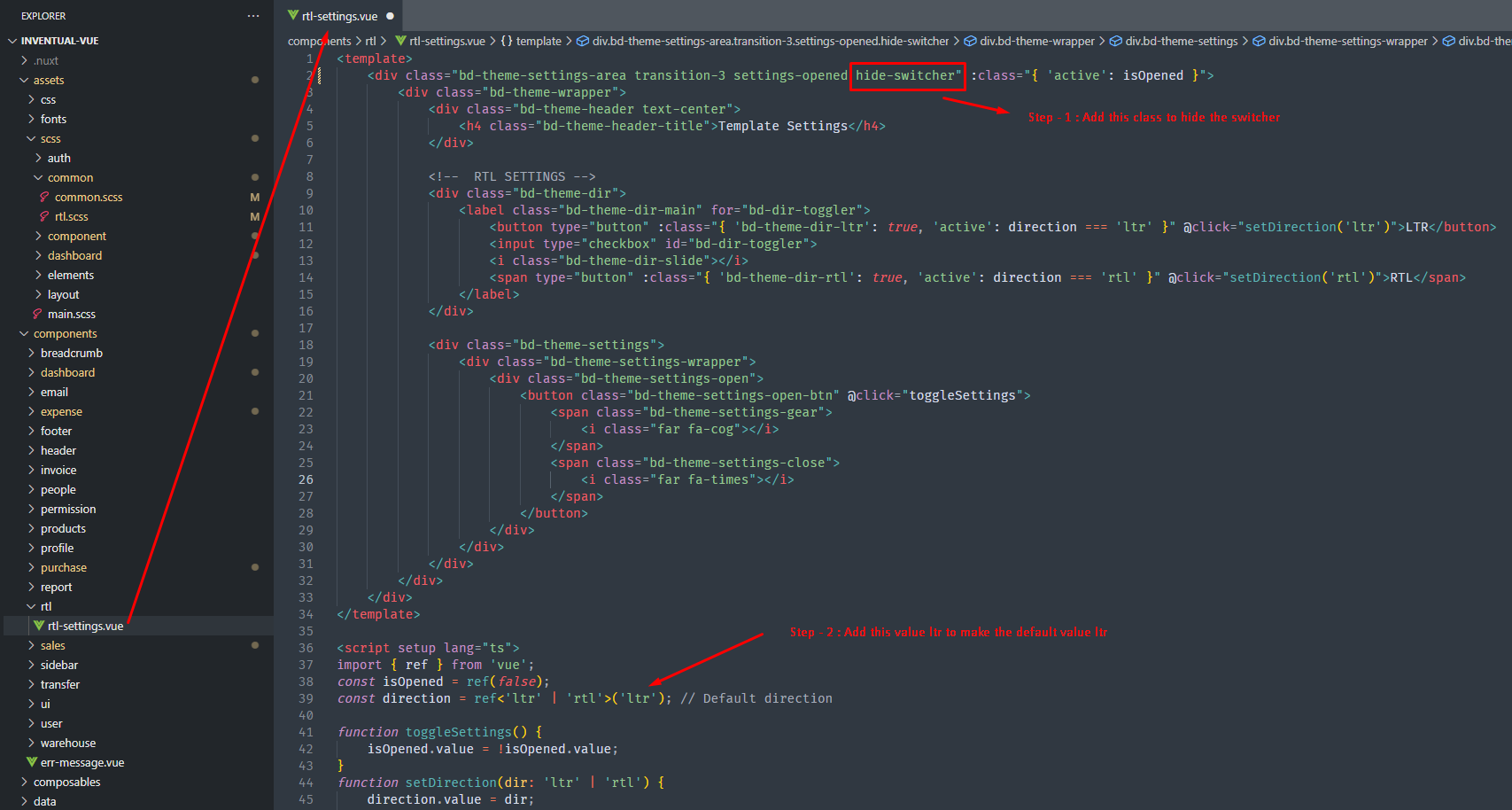Open rtl.scss Sass file

click(71, 216)
